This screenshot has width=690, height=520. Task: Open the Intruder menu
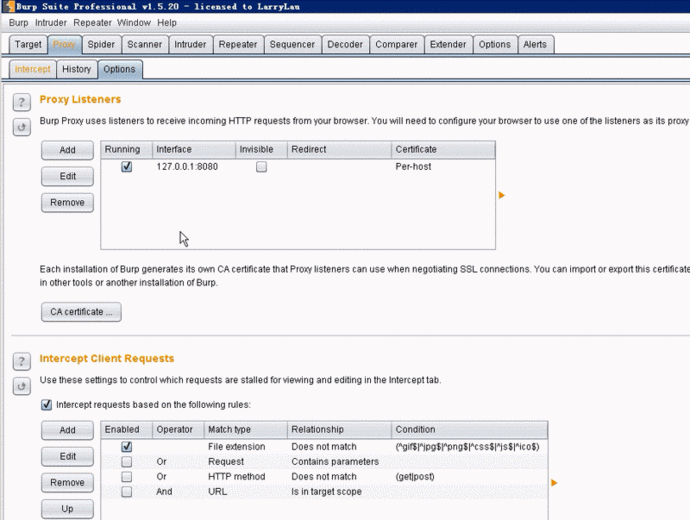(51, 23)
